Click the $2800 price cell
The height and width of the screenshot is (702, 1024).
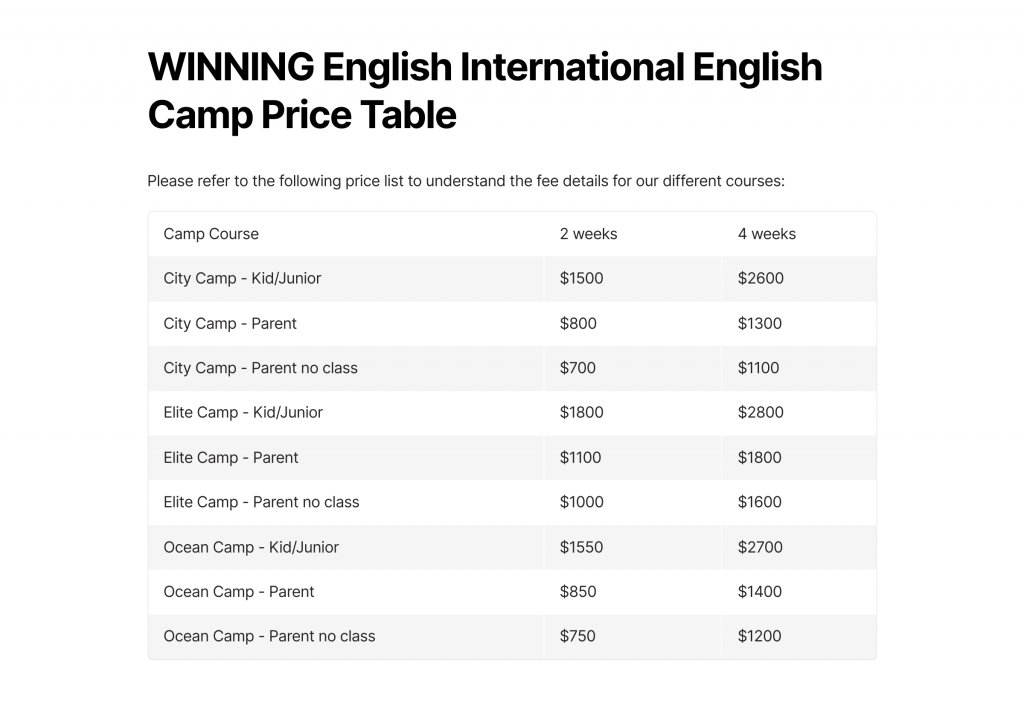click(x=761, y=412)
